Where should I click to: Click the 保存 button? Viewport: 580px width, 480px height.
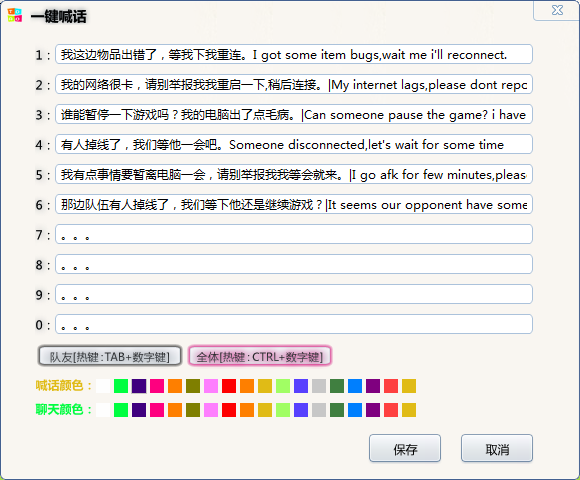click(405, 449)
